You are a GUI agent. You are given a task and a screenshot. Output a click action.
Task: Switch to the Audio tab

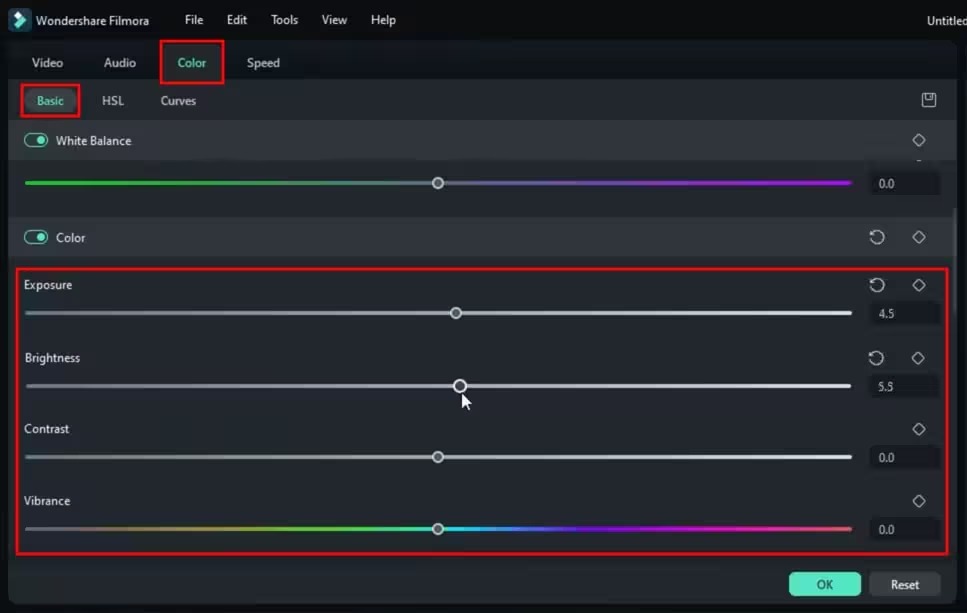[x=120, y=63]
